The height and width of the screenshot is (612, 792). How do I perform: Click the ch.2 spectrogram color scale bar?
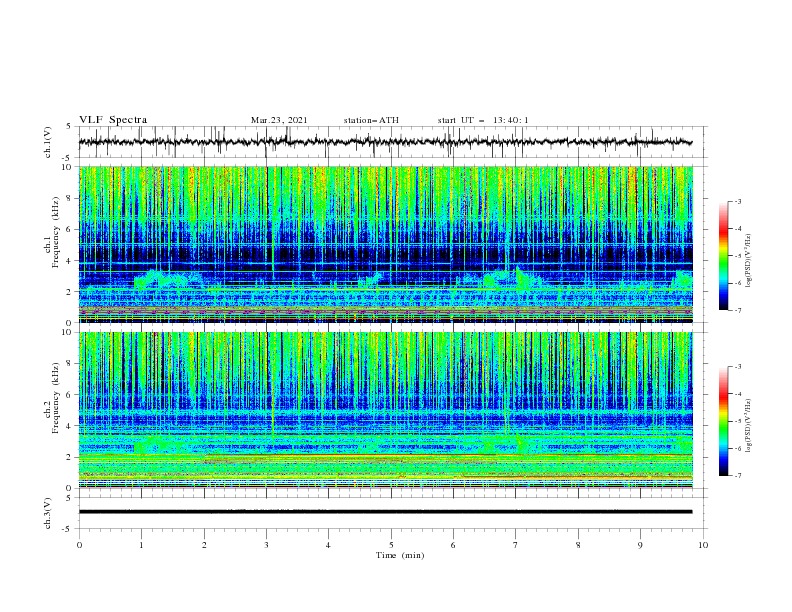coord(723,421)
